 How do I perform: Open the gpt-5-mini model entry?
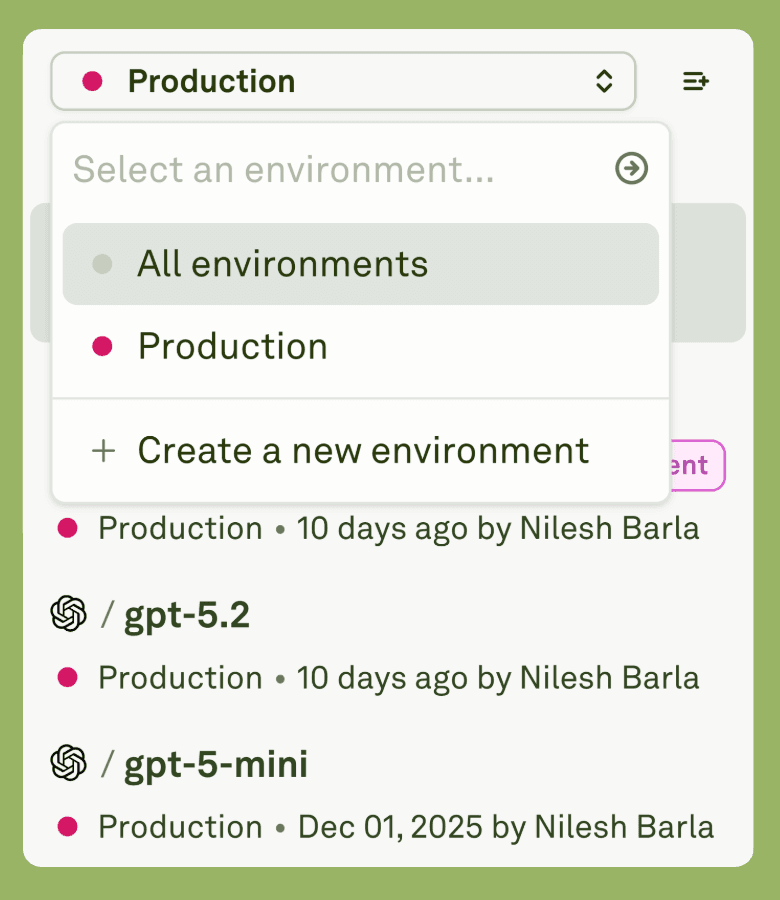pos(215,765)
